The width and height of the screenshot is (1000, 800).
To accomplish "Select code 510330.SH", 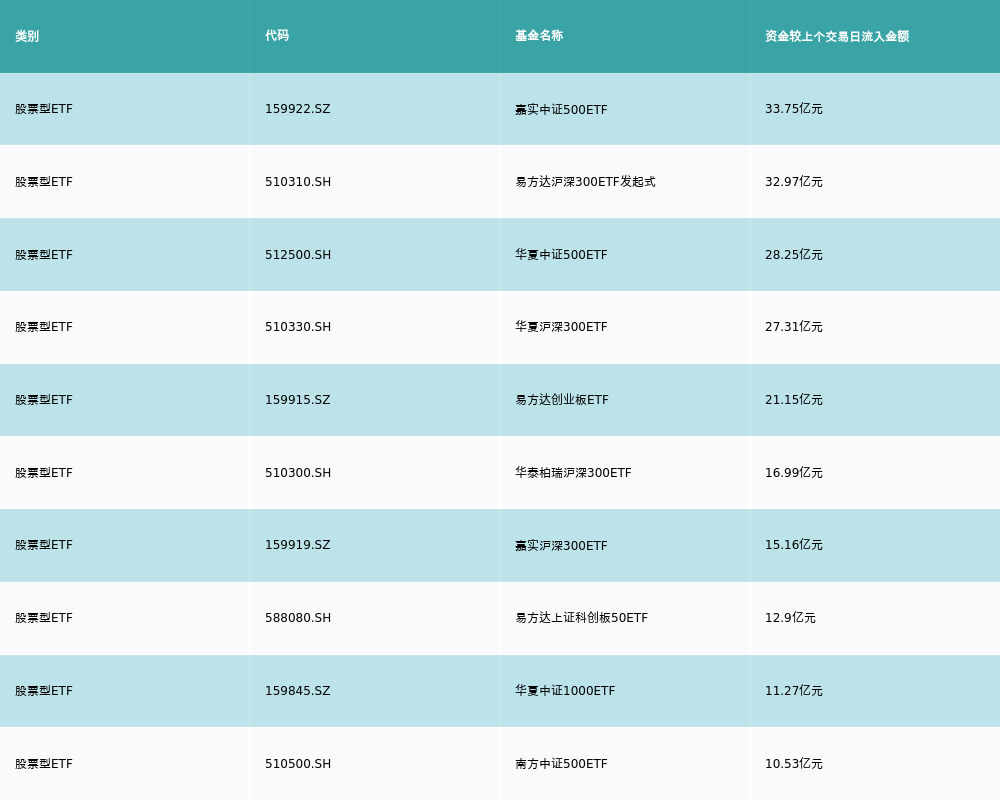I will click(298, 327).
